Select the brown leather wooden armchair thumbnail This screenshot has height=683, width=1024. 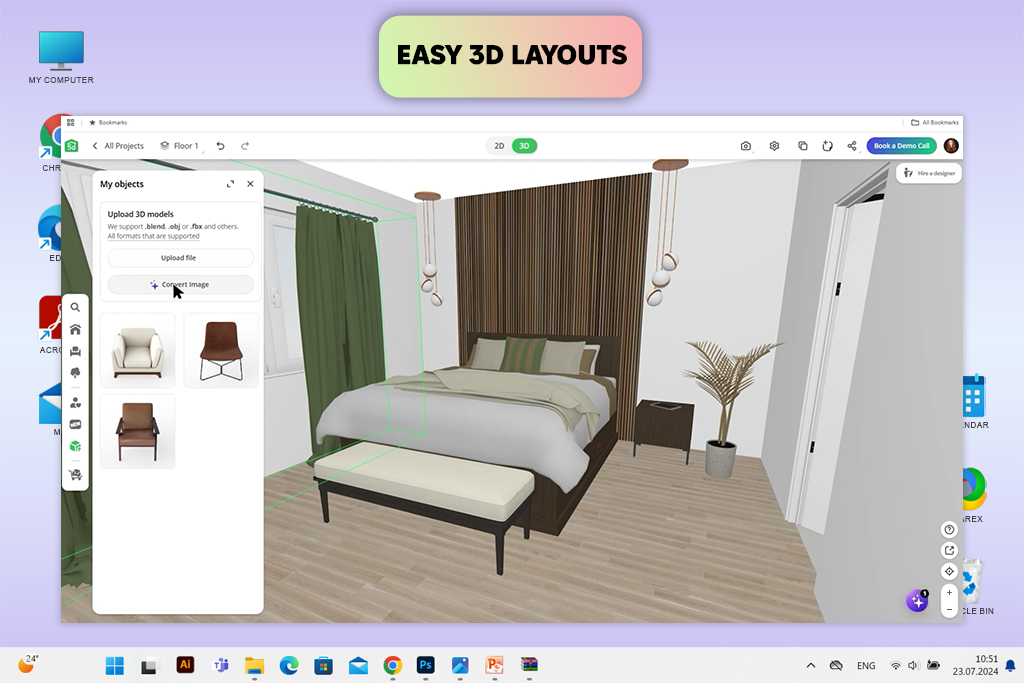point(138,431)
